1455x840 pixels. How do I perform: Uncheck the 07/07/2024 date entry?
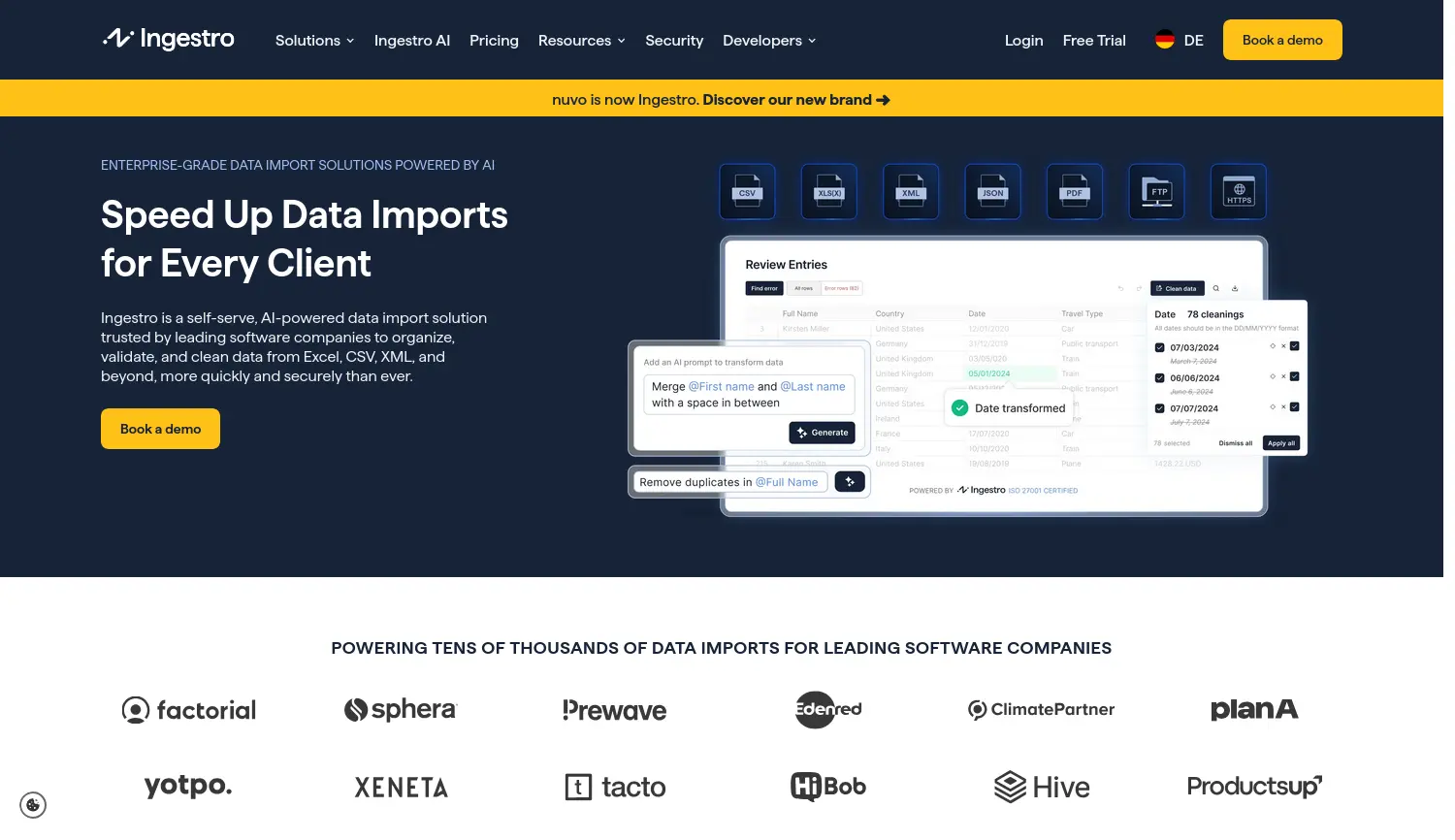coord(1160,407)
